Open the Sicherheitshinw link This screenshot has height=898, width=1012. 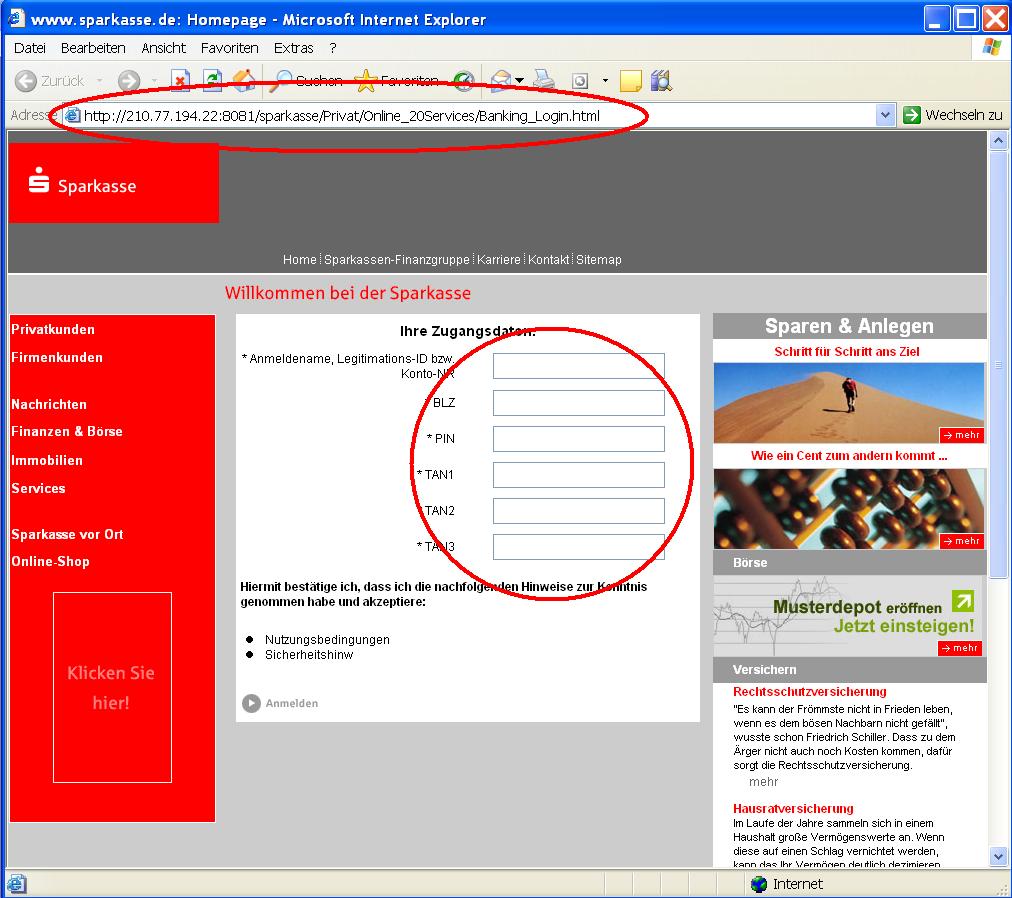pos(309,655)
